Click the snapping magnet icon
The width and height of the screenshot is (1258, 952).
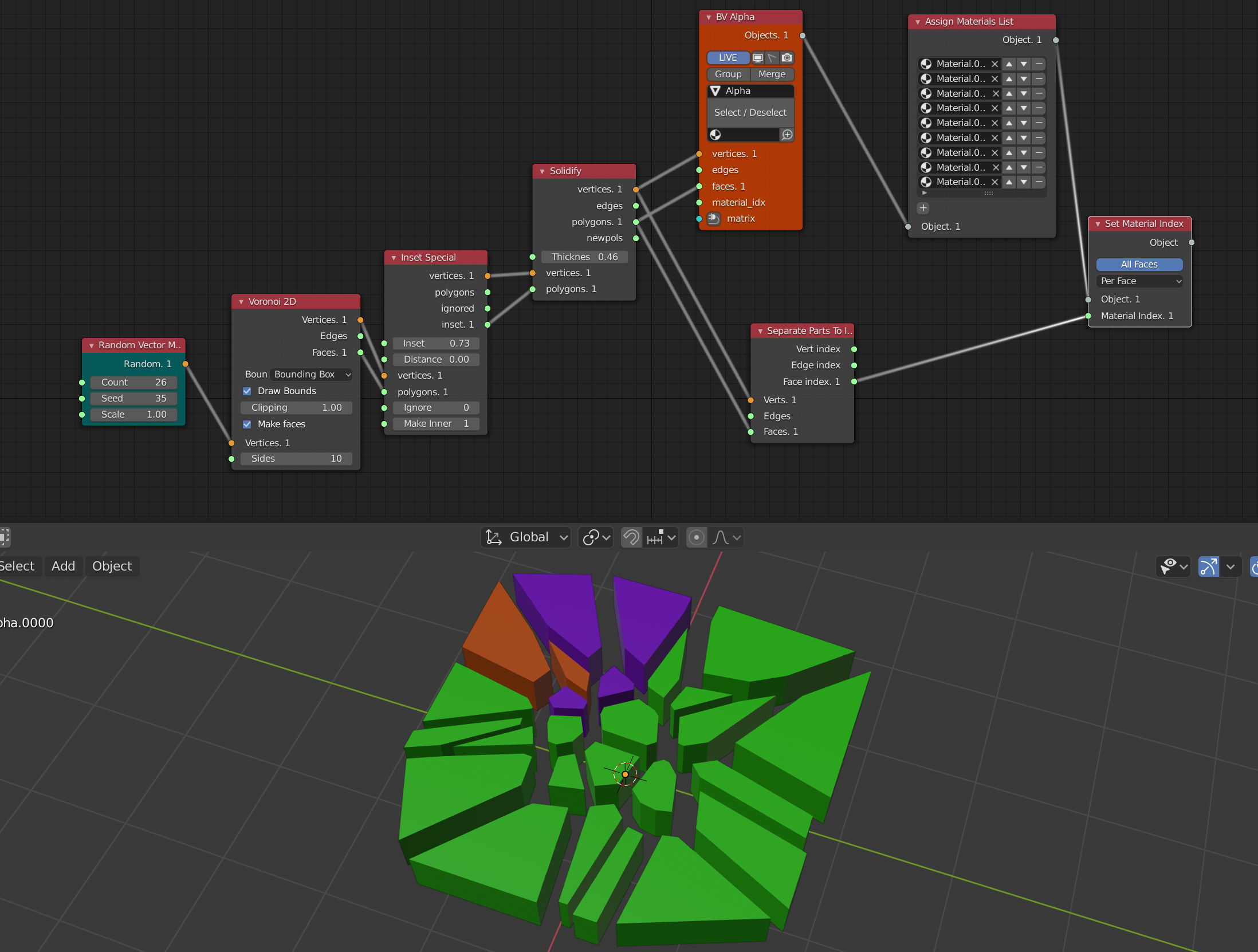pyautogui.click(x=631, y=537)
